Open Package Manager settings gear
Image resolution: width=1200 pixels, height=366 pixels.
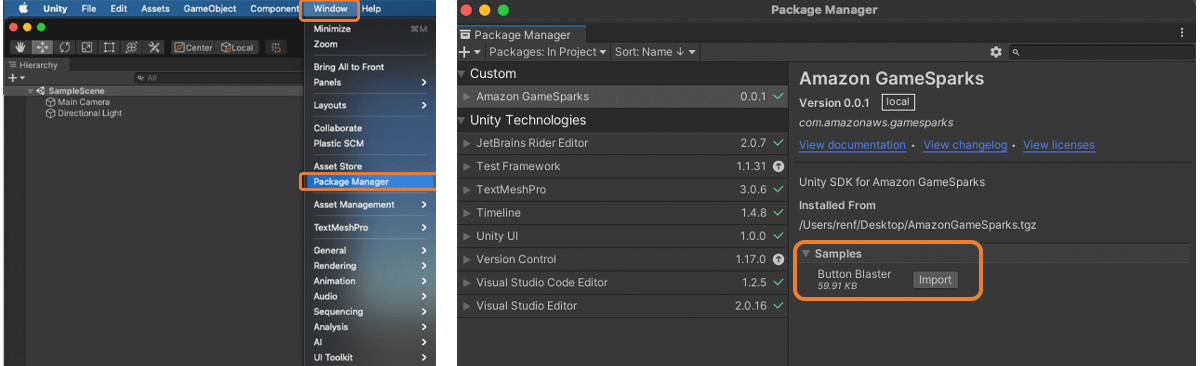[x=996, y=51]
